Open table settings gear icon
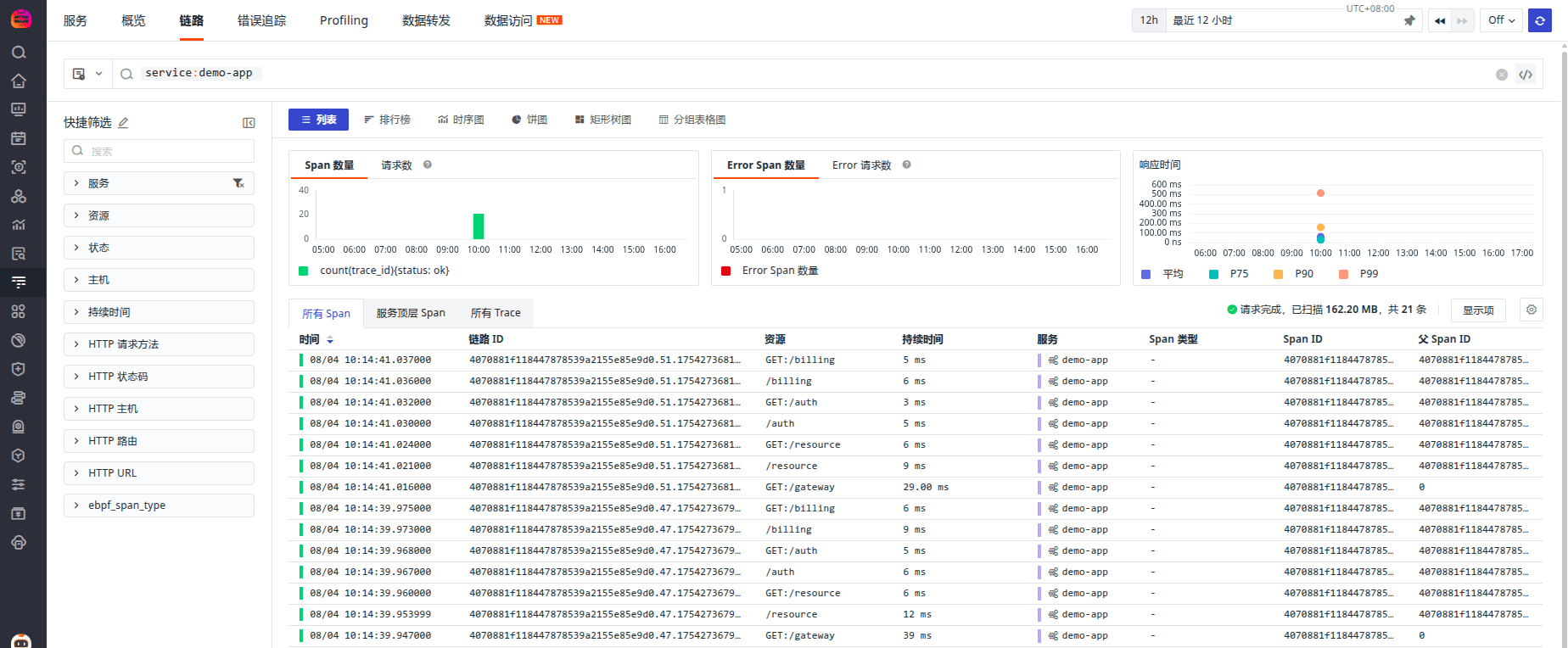 (x=1532, y=310)
